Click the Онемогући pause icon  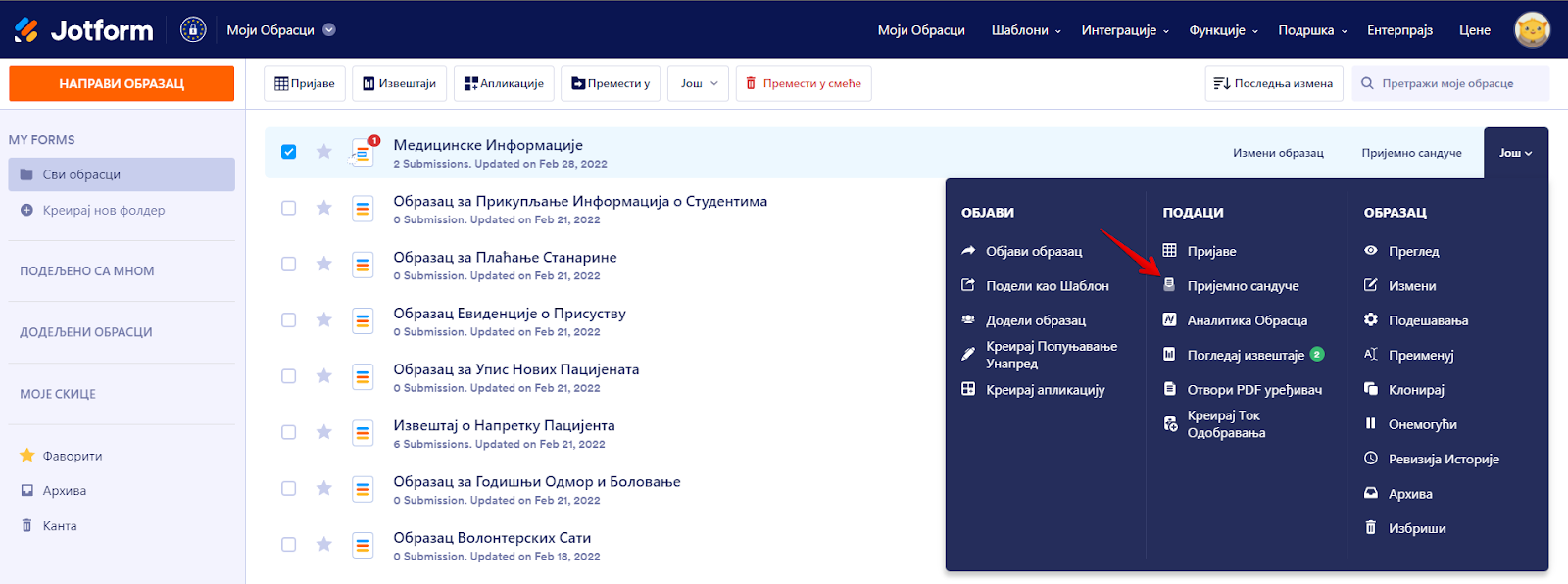tap(1371, 423)
